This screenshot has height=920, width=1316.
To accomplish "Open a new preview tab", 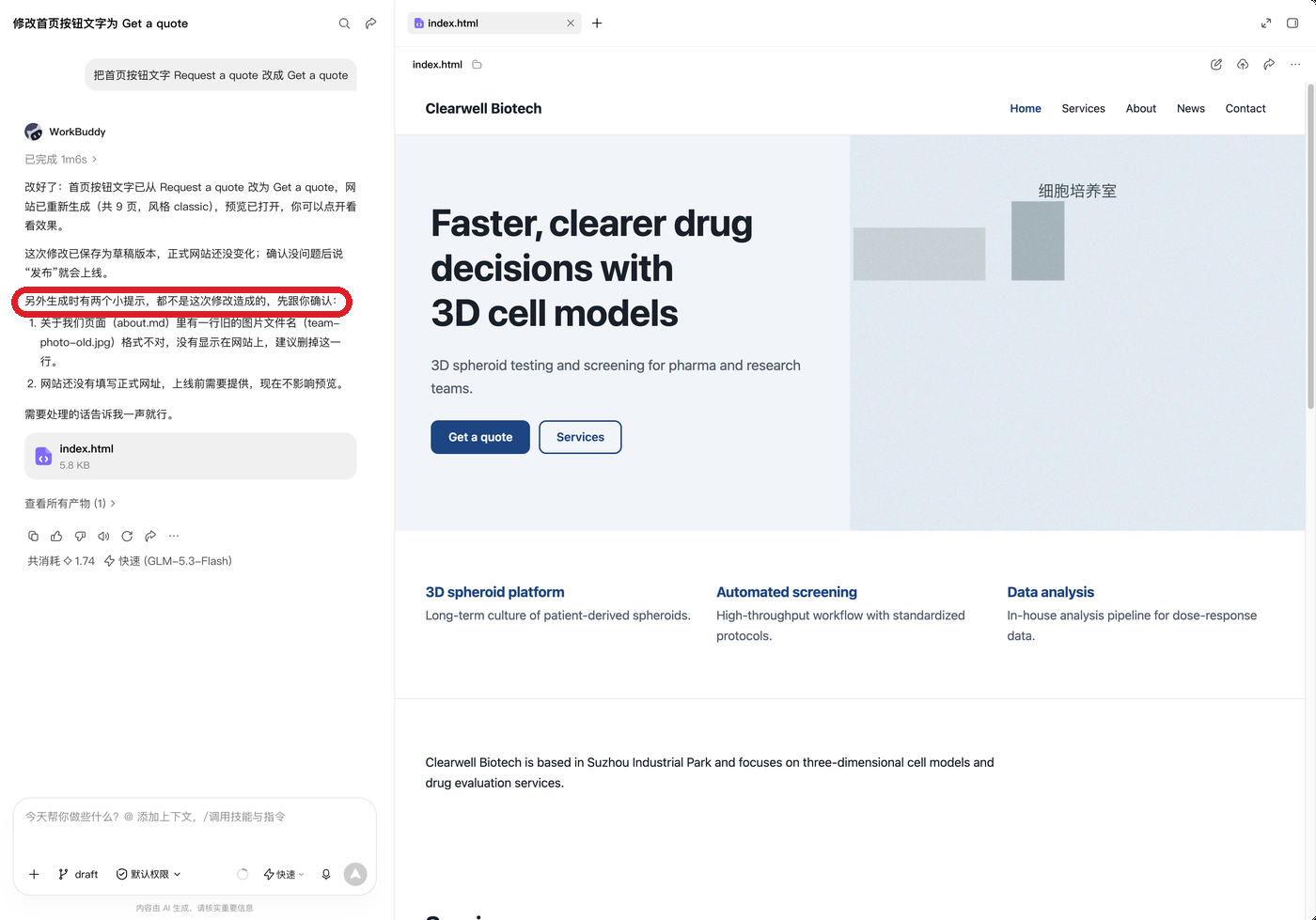I will (x=597, y=23).
